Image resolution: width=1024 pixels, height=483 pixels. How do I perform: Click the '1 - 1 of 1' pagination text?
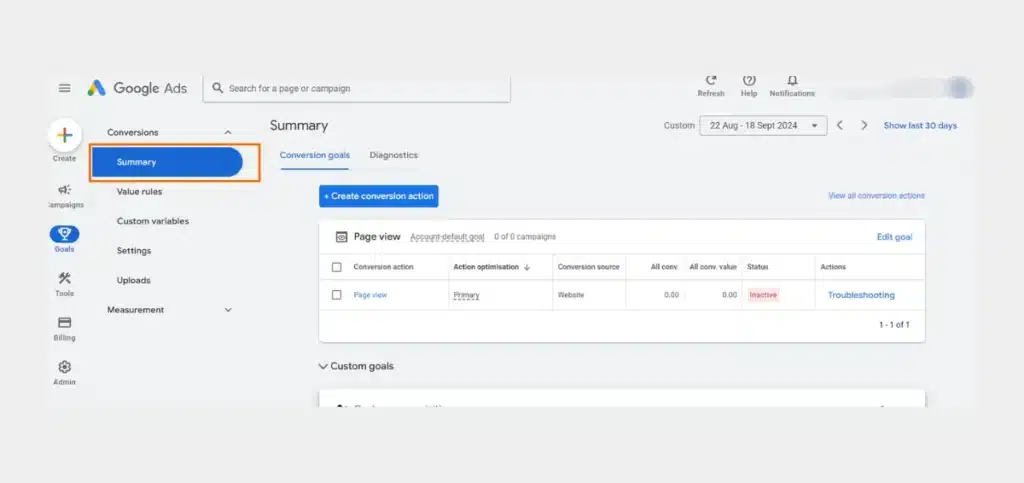click(894, 324)
